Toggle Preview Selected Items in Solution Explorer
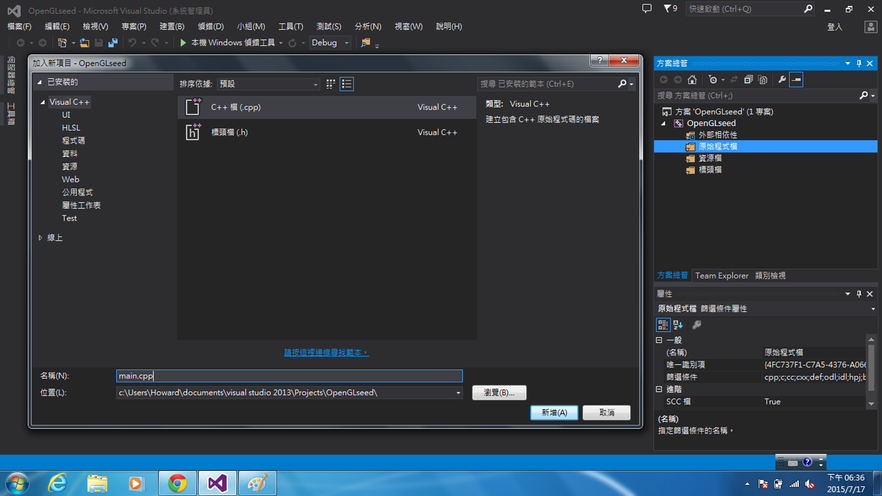The image size is (882, 496). 796,80
